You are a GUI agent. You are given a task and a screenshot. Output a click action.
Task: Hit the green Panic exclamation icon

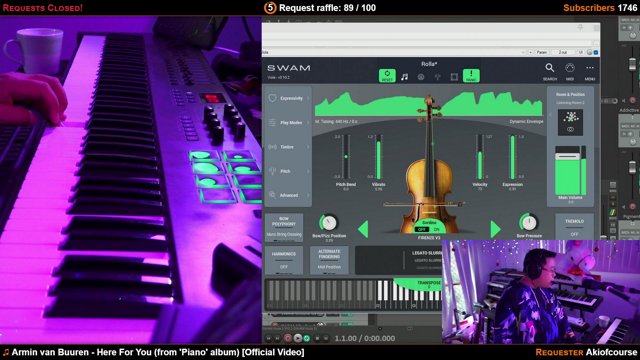point(471,76)
